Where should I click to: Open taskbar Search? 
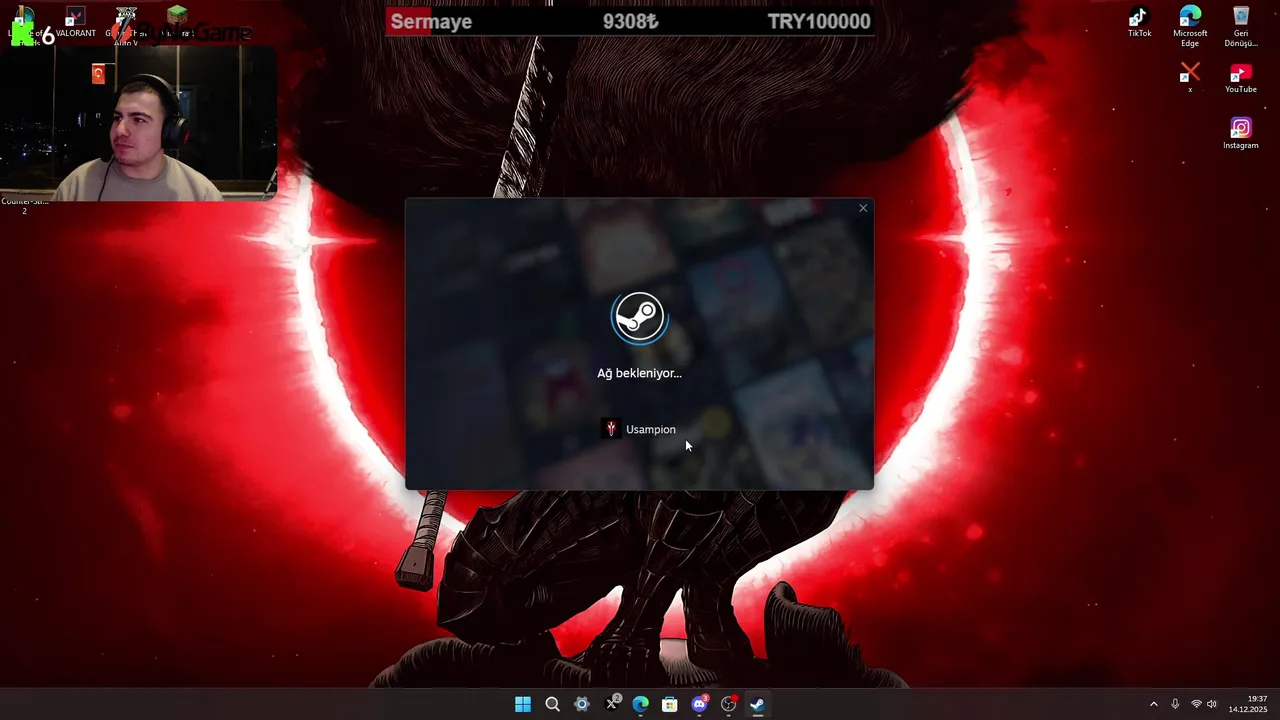[x=552, y=704]
